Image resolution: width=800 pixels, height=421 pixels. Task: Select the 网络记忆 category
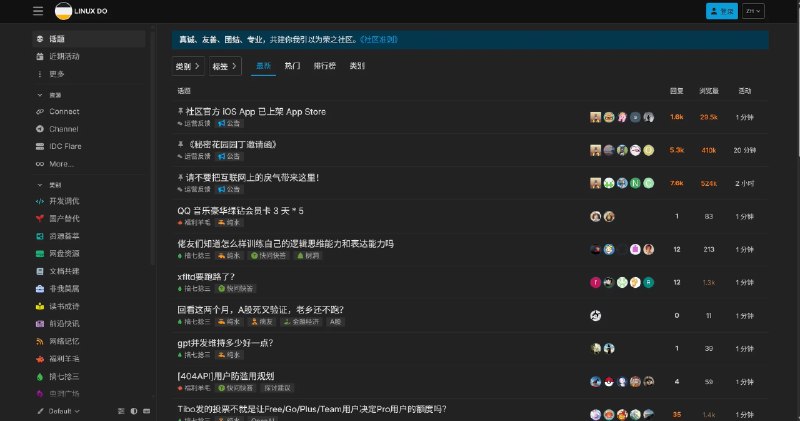point(89,341)
